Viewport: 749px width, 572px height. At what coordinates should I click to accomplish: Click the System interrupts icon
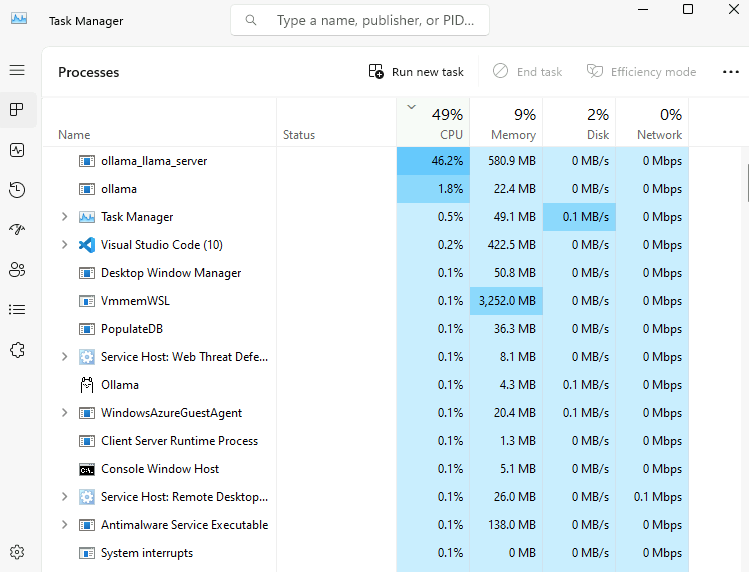87,553
